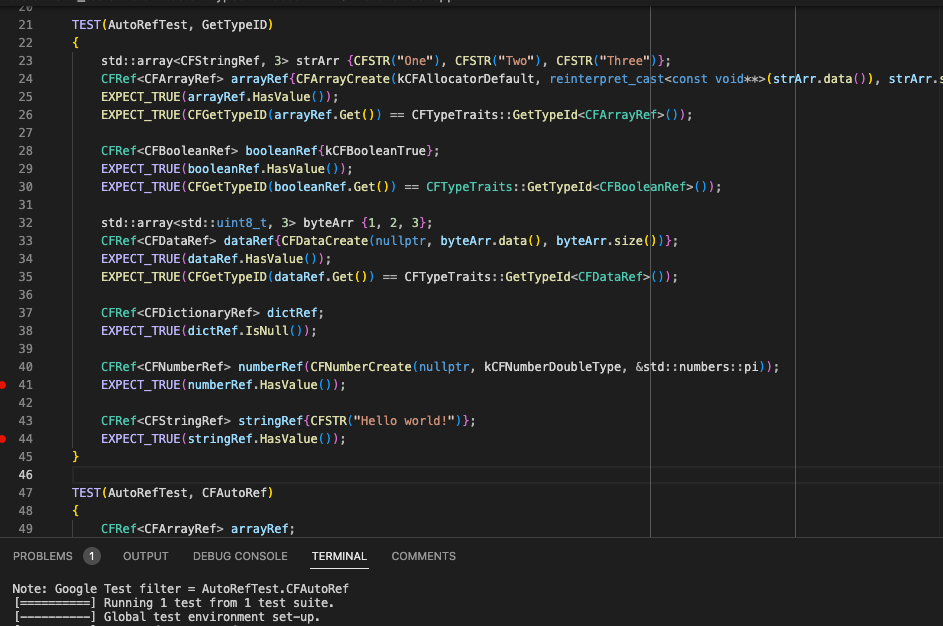Click line number 47
943x626 pixels.
(x=26, y=492)
